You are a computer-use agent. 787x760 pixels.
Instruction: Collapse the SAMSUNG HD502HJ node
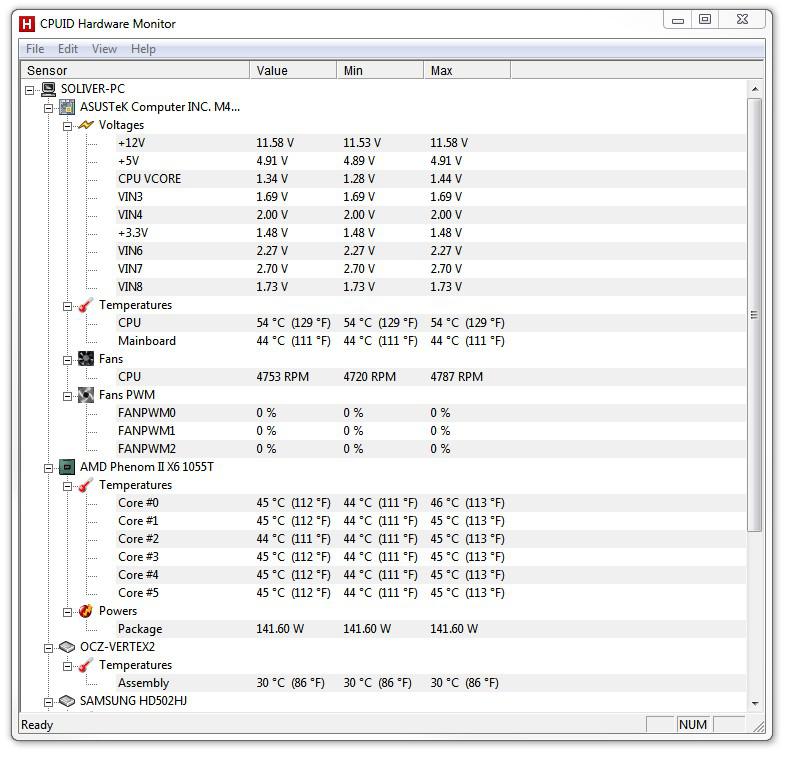[x=48, y=702]
